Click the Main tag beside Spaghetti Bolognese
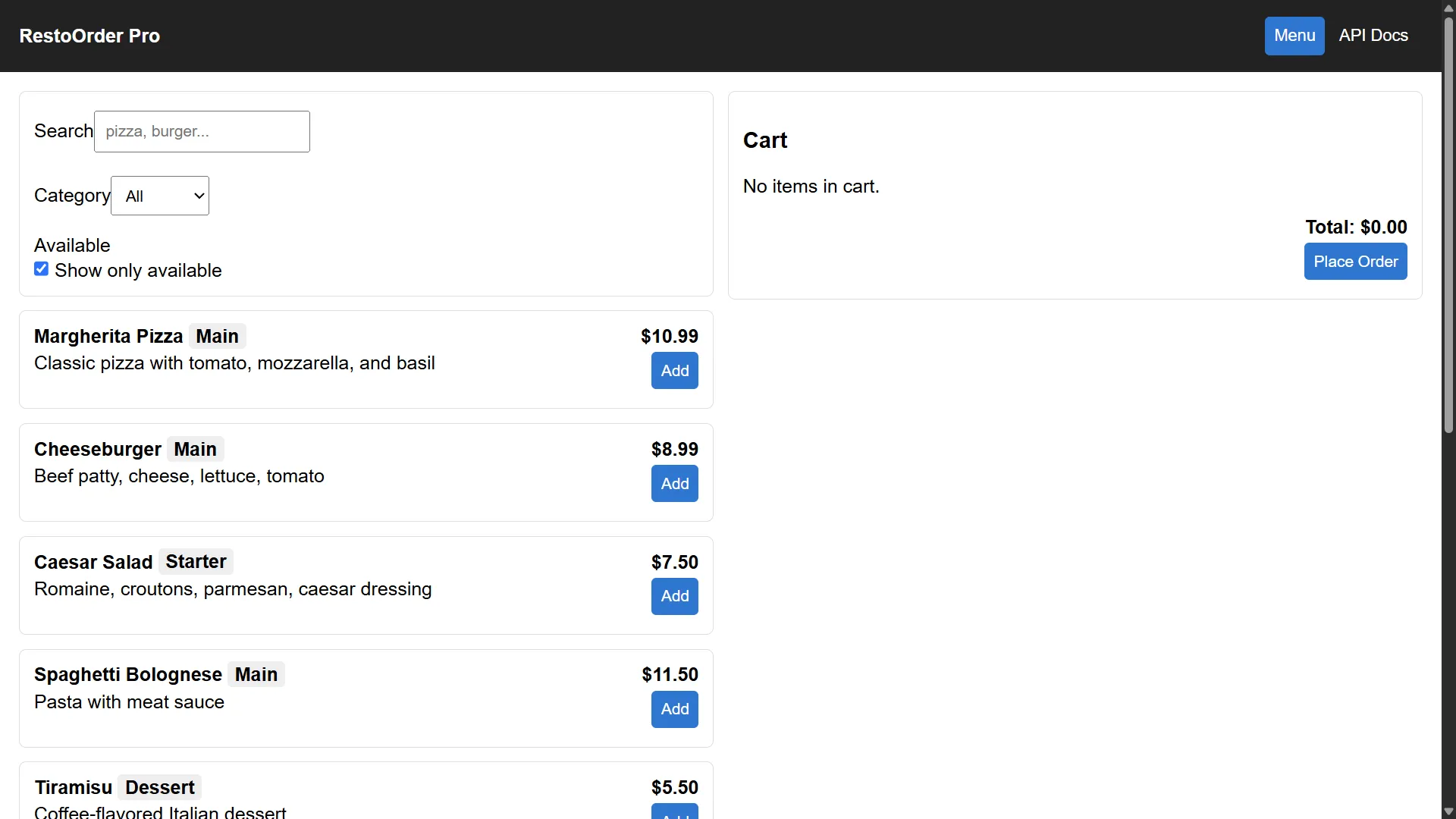Viewport: 1456px width, 819px height. 256,674
